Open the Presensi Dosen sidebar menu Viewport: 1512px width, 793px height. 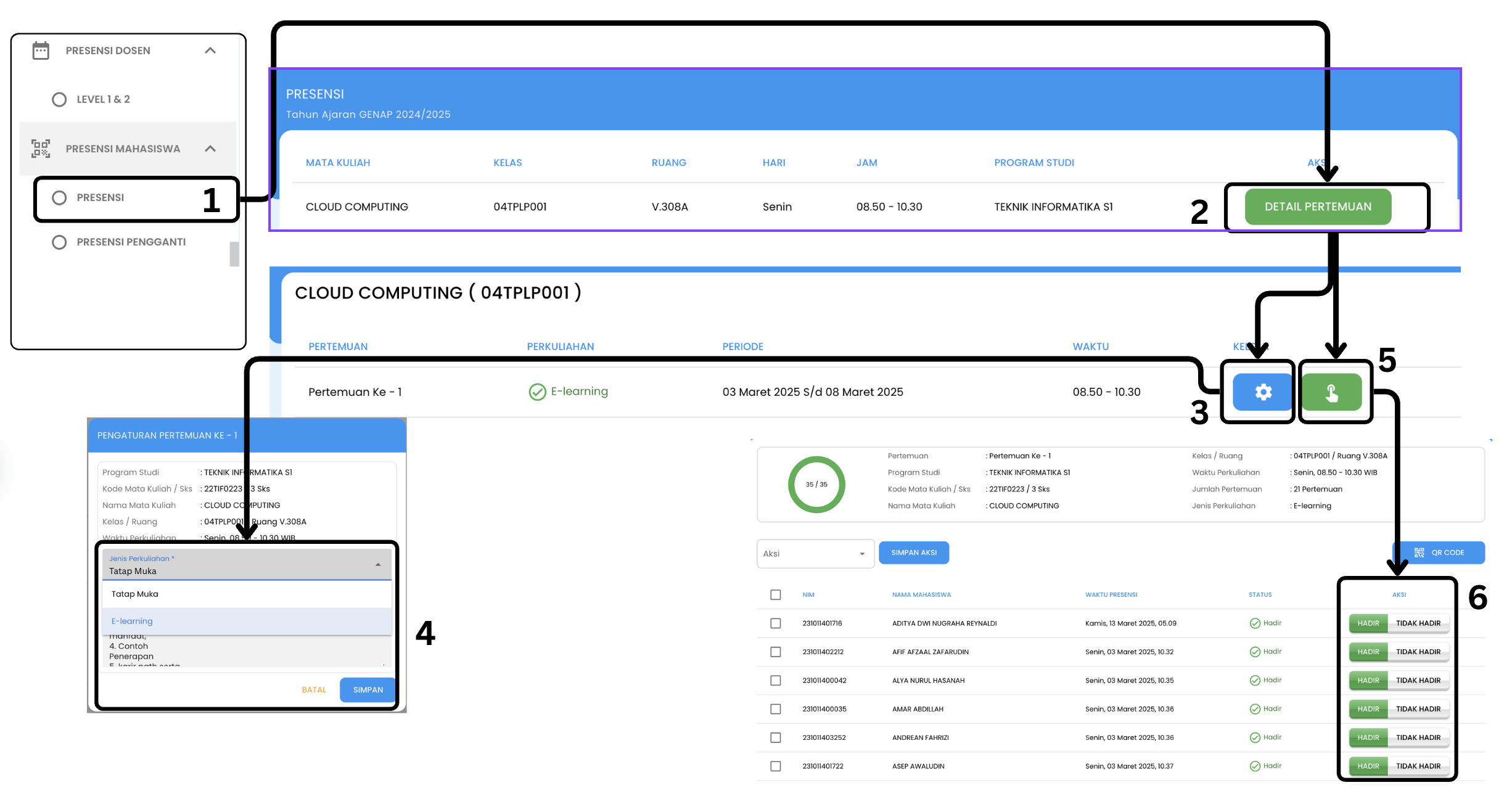(x=128, y=51)
